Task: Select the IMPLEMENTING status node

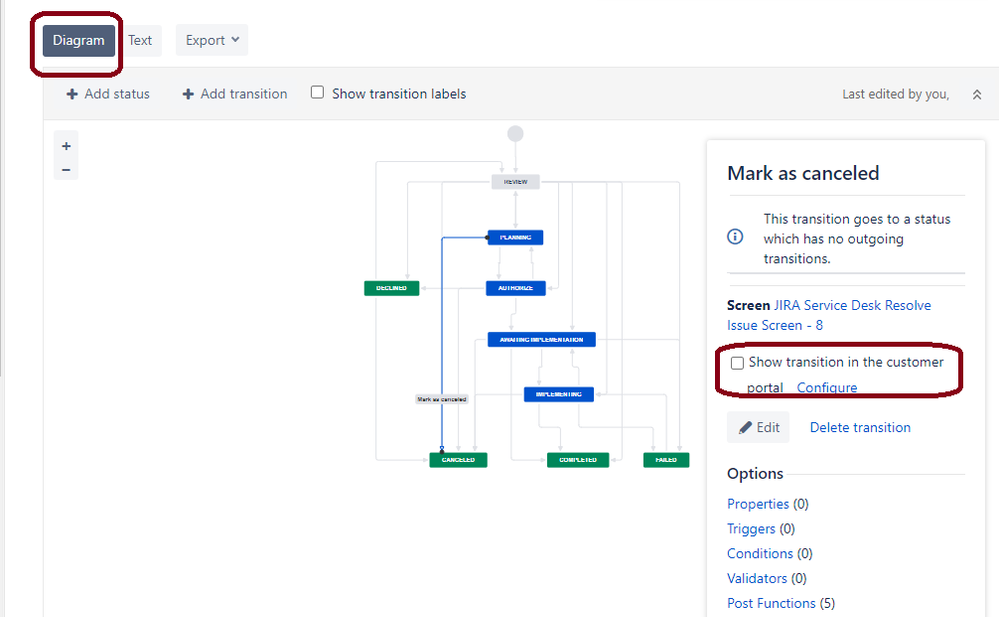Action: [559, 395]
